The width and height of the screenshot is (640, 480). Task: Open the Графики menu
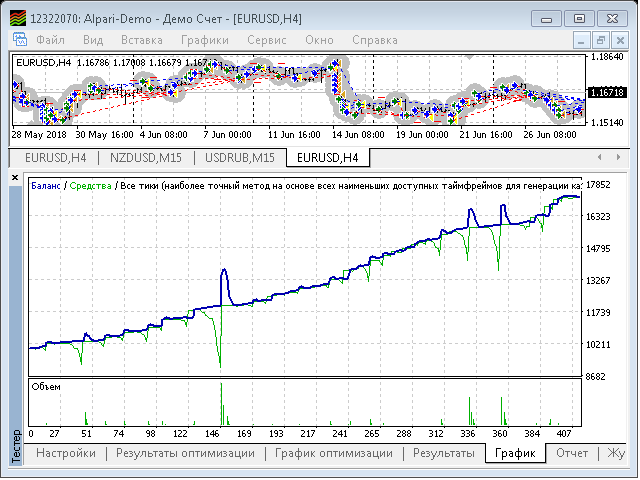click(x=205, y=40)
